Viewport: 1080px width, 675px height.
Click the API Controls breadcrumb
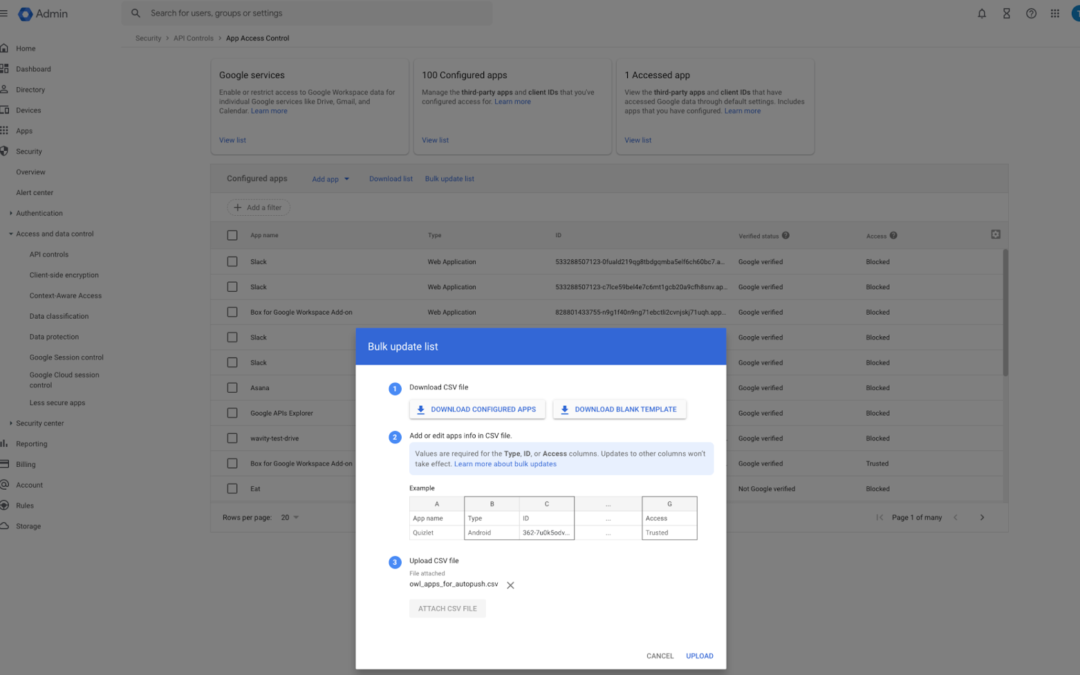(x=193, y=39)
